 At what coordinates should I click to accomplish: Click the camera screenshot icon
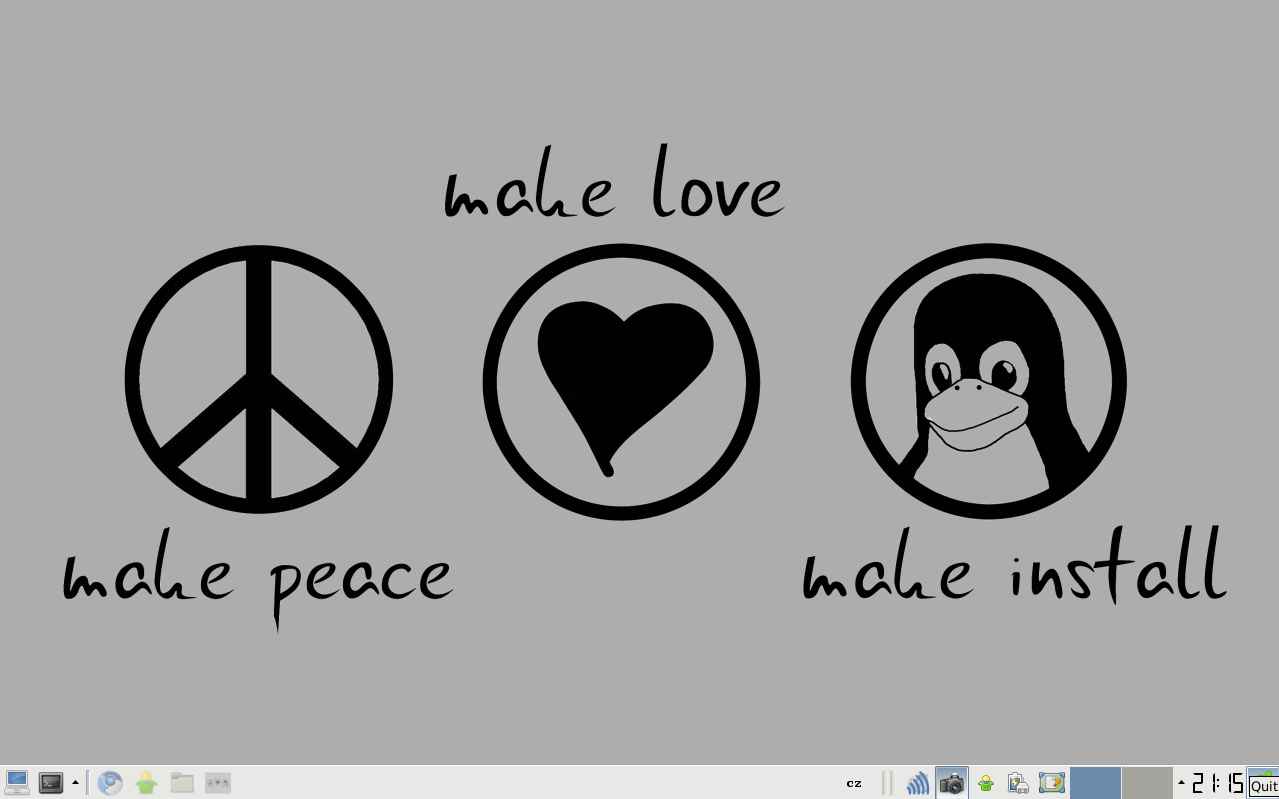point(952,783)
